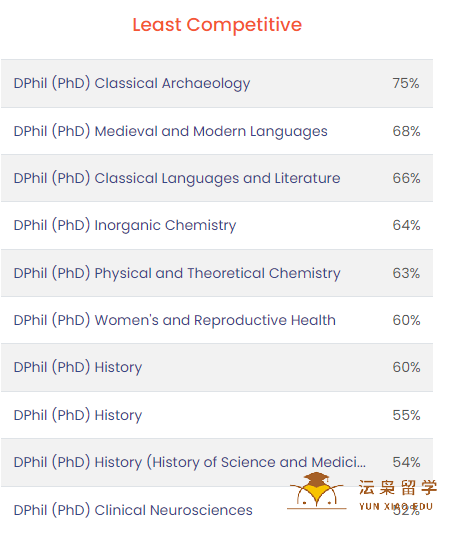
Task: Click the 60% beside Women's Reproductive Health
Action: pos(406,320)
